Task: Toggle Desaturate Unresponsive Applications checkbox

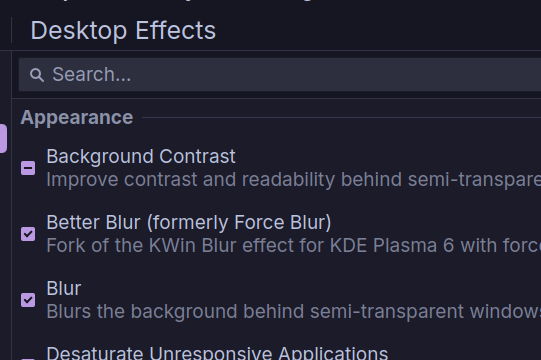Action: coord(28,359)
